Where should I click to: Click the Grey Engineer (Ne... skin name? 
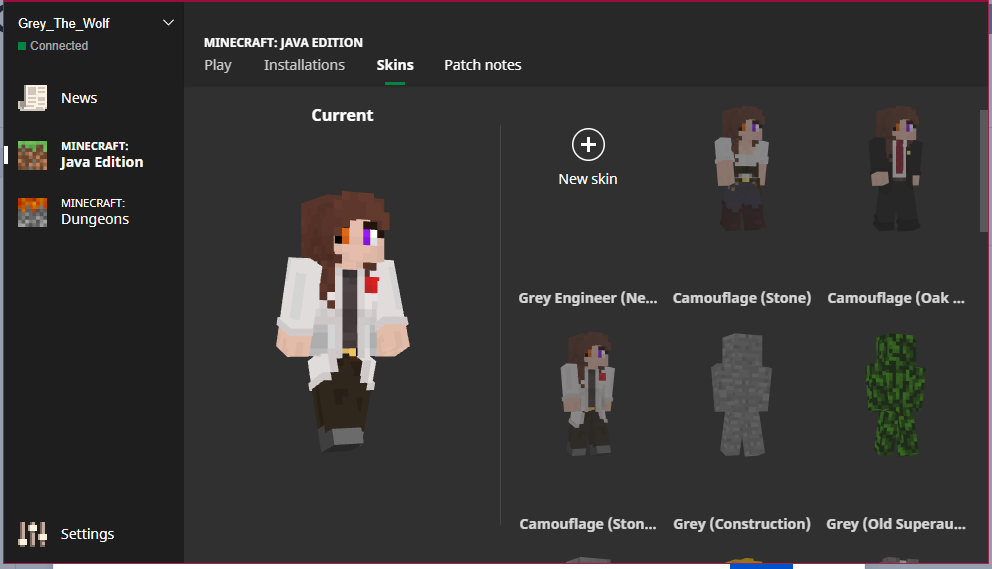click(588, 298)
